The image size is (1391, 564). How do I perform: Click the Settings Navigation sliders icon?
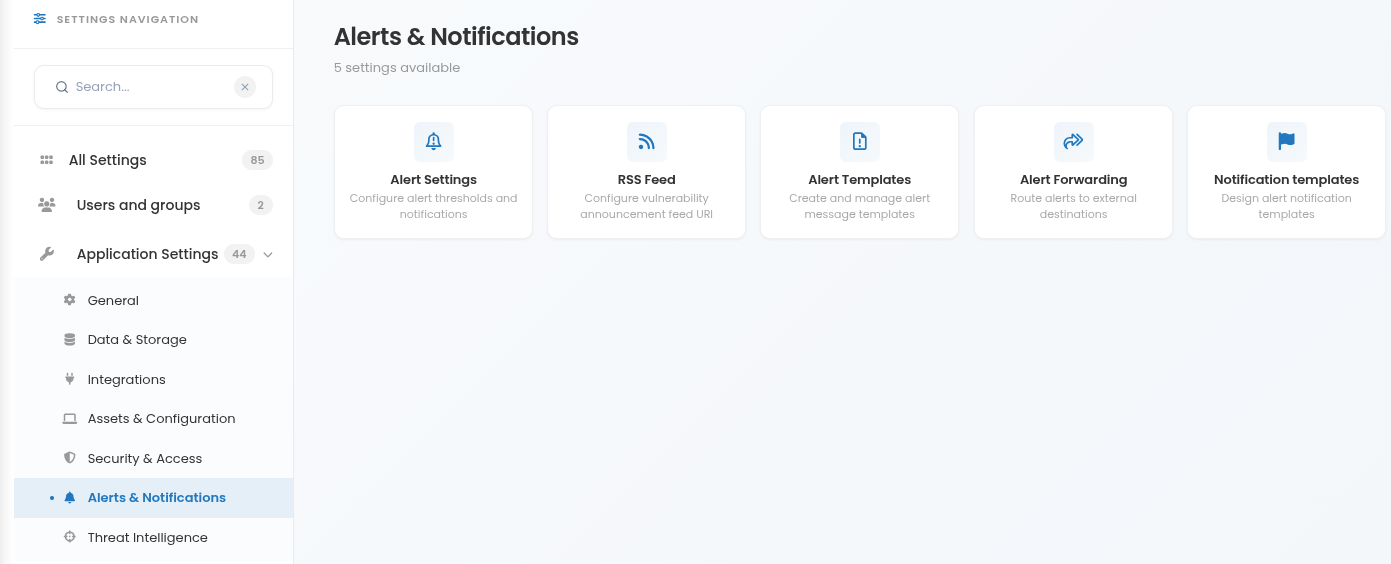40,19
